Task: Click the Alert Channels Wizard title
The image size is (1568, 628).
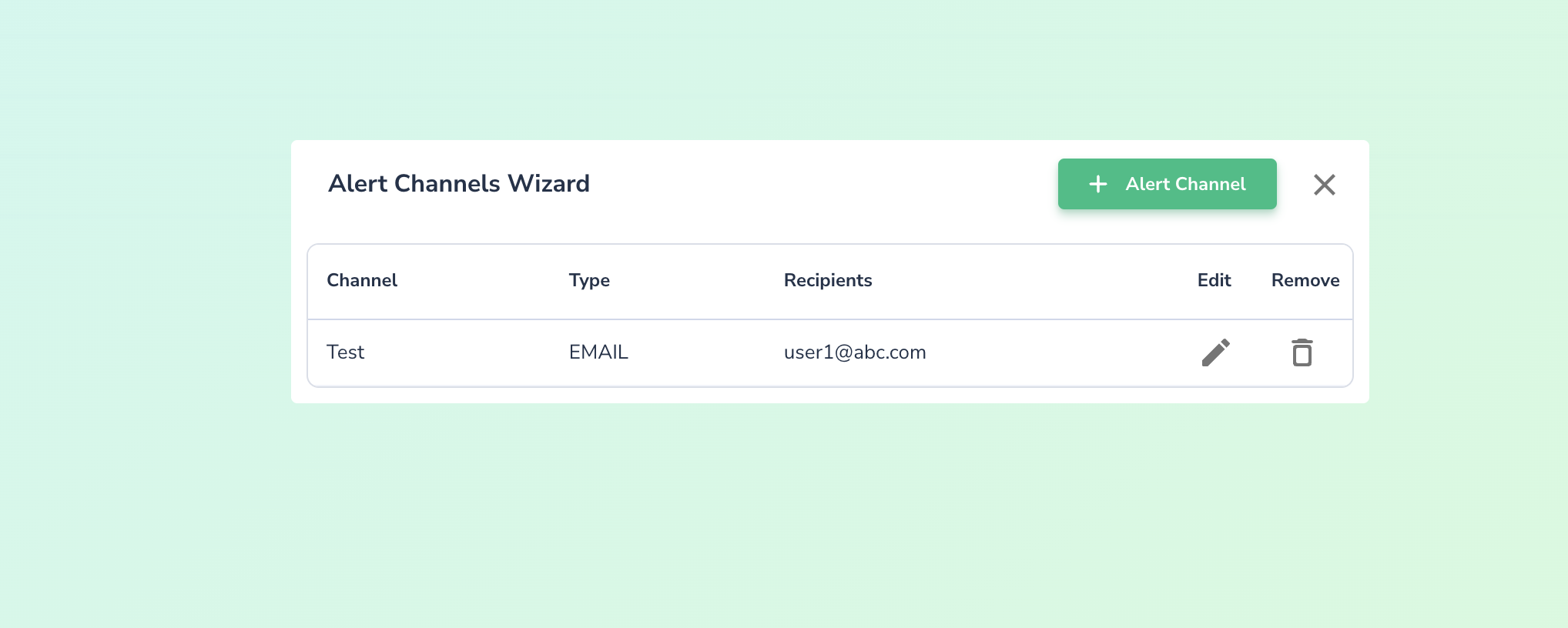Action: pos(459,184)
